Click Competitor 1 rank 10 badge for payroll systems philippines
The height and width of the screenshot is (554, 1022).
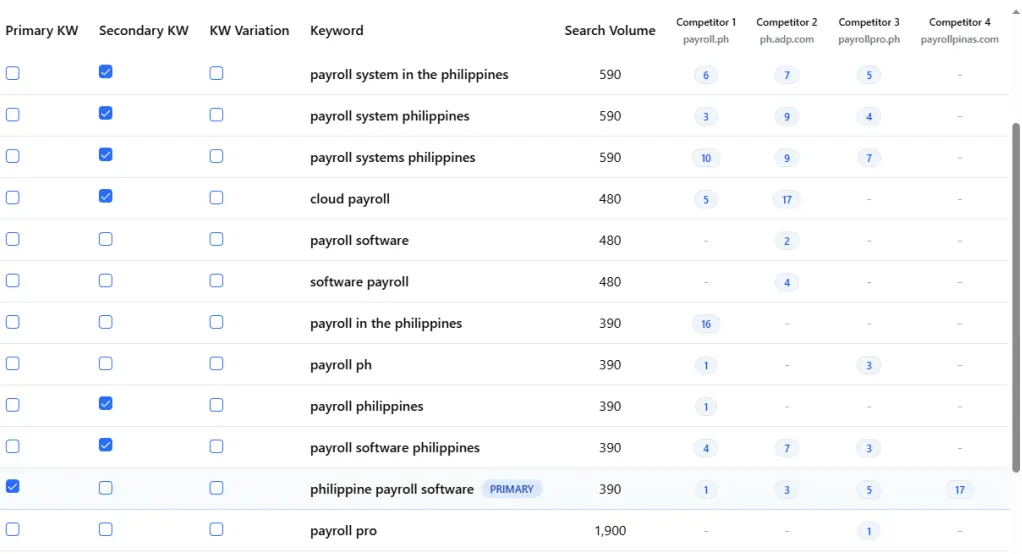(x=706, y=158)
